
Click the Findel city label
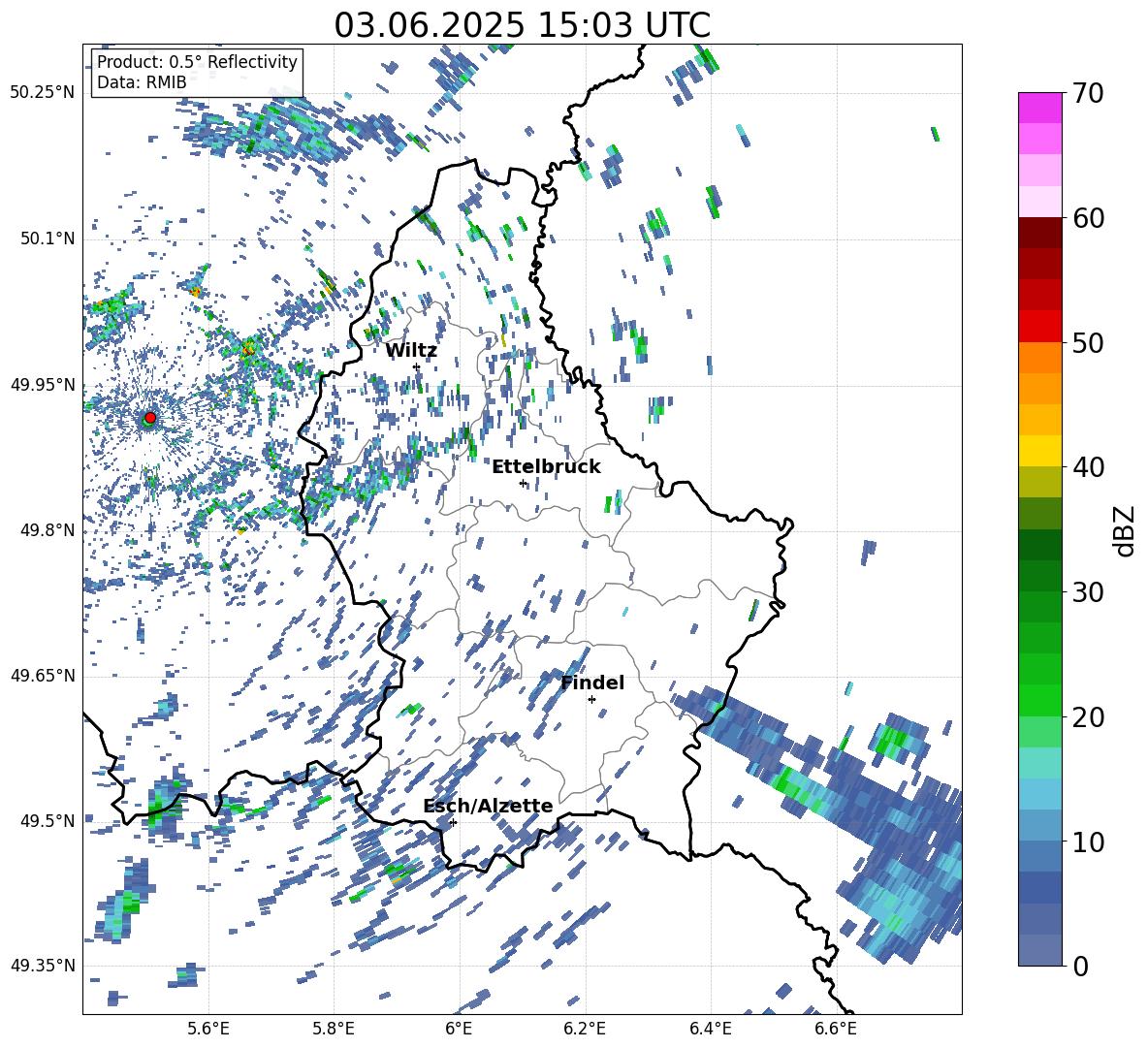(592, 683)
